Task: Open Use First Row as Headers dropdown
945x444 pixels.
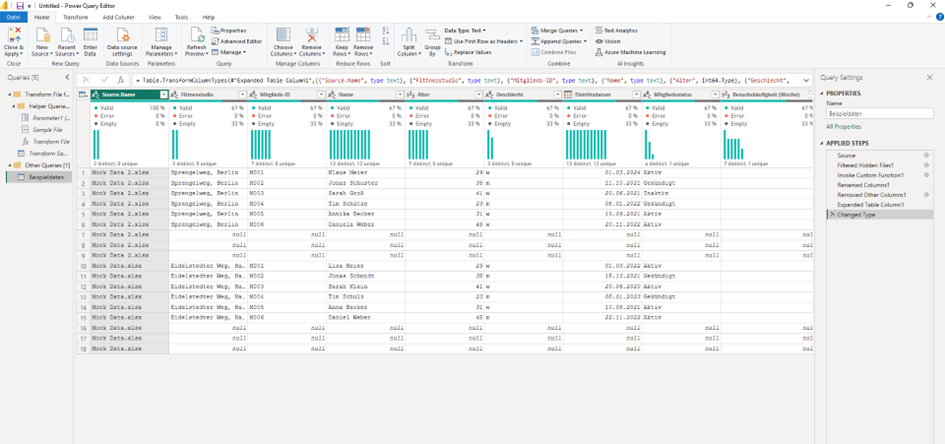Action: pos(484,42)
